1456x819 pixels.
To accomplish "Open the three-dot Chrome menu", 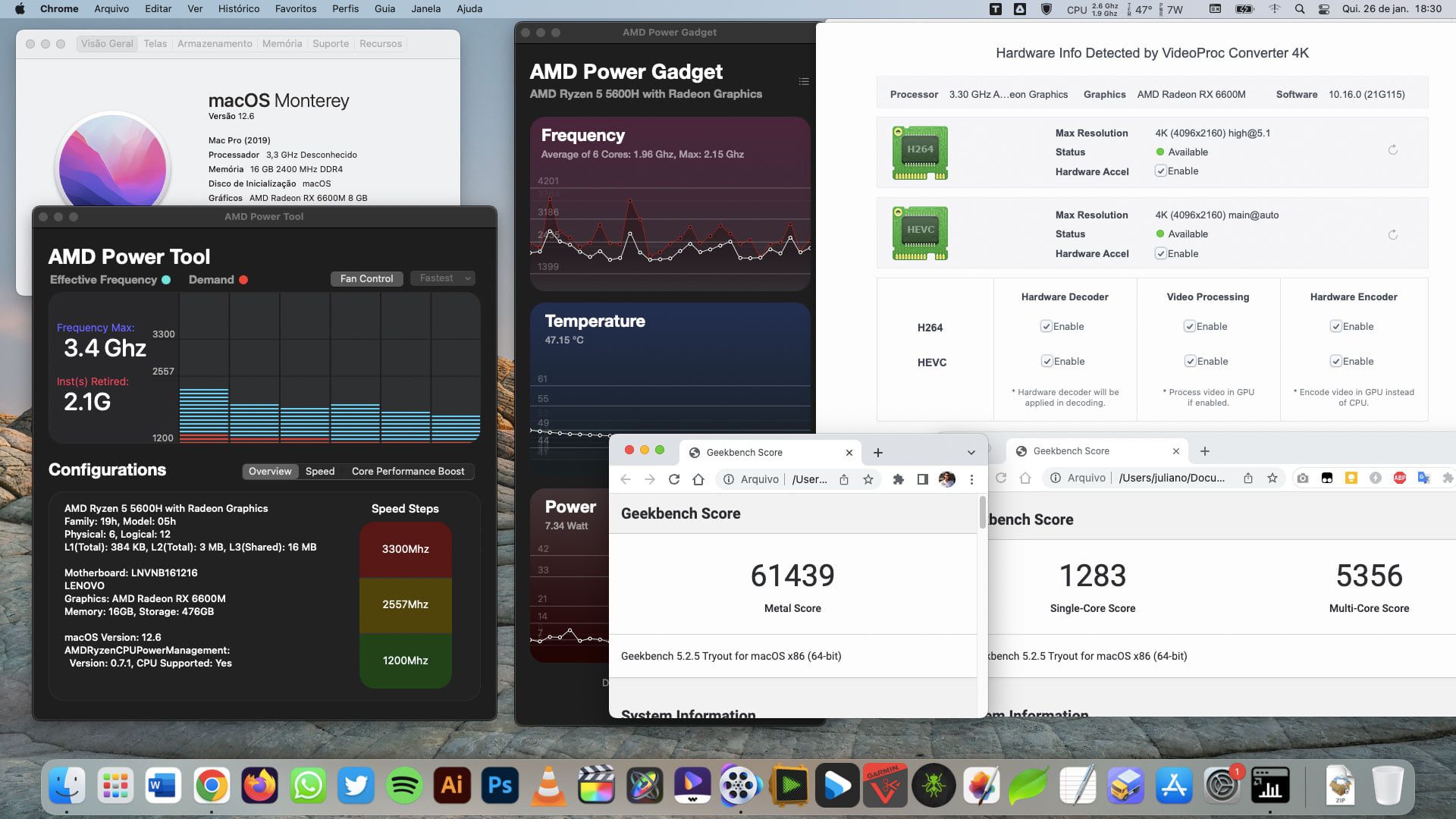I will (x=971, y=479).
